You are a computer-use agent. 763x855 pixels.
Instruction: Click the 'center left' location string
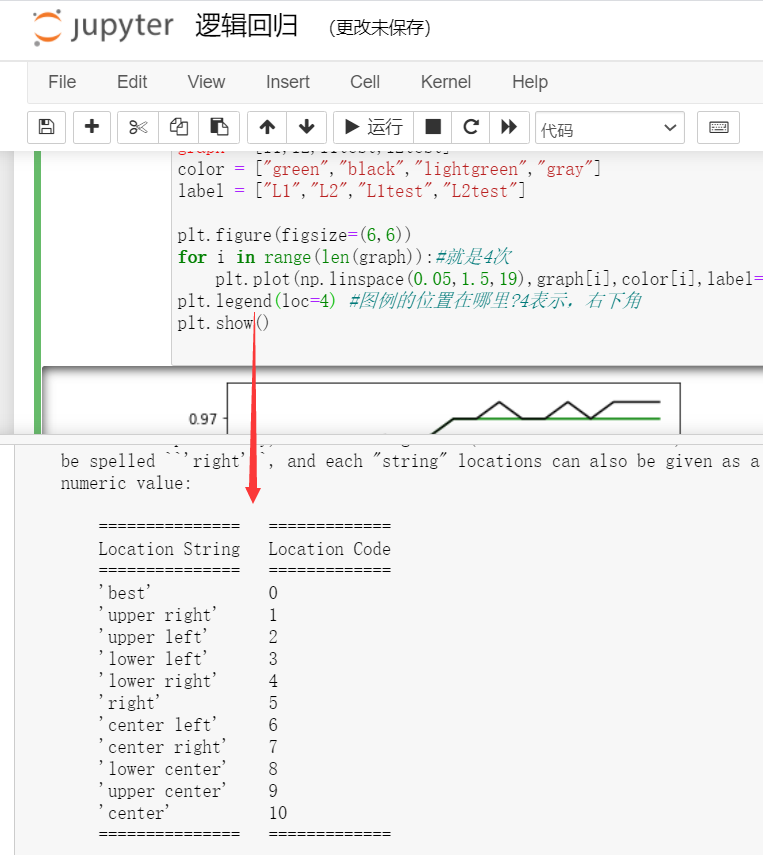coord(158,725)
